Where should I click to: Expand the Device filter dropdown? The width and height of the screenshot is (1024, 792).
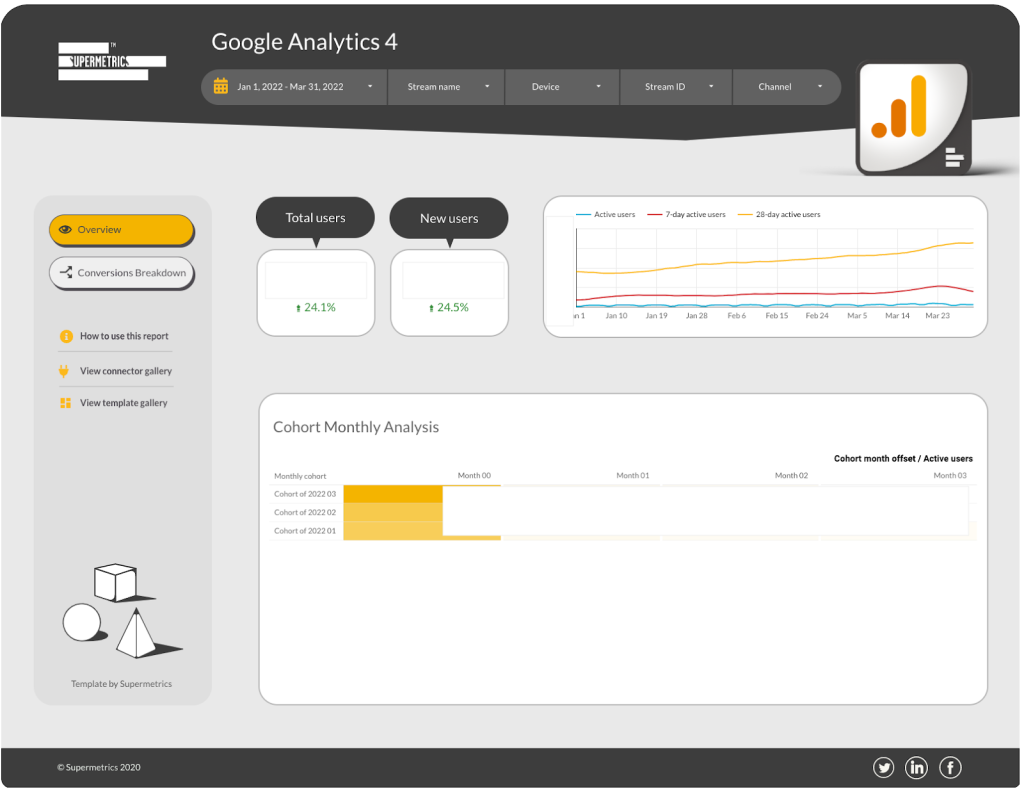click(562, 87)
